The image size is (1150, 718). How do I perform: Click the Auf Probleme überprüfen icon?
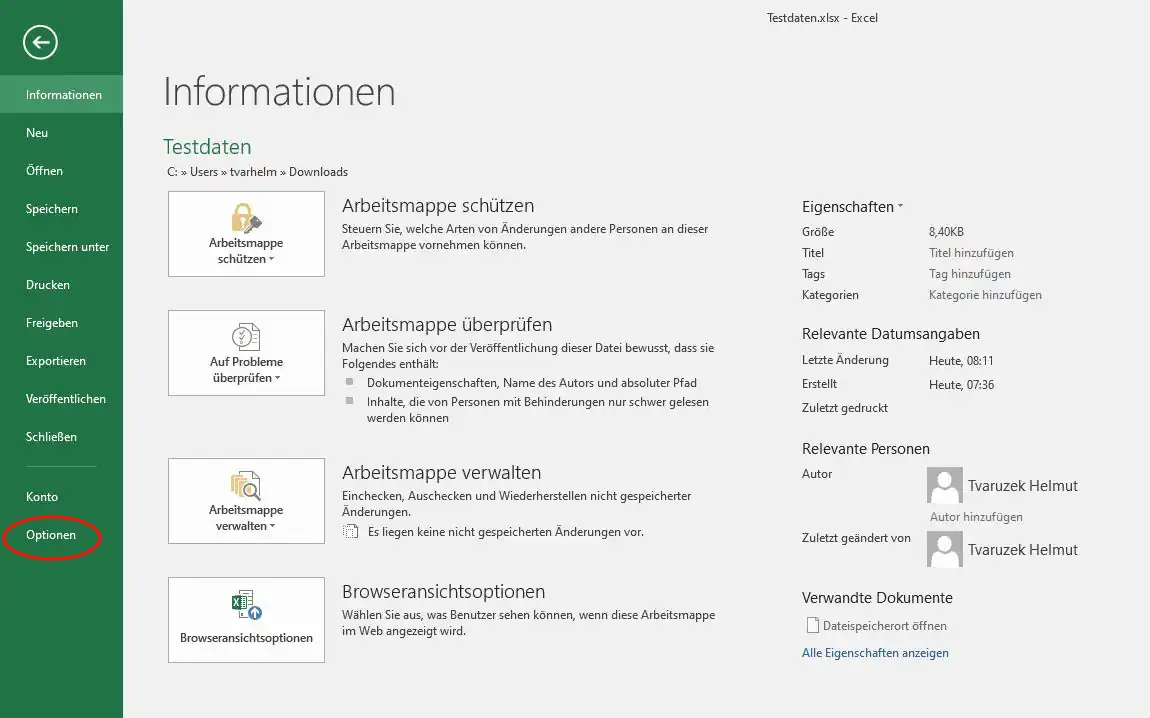(246, 336)
